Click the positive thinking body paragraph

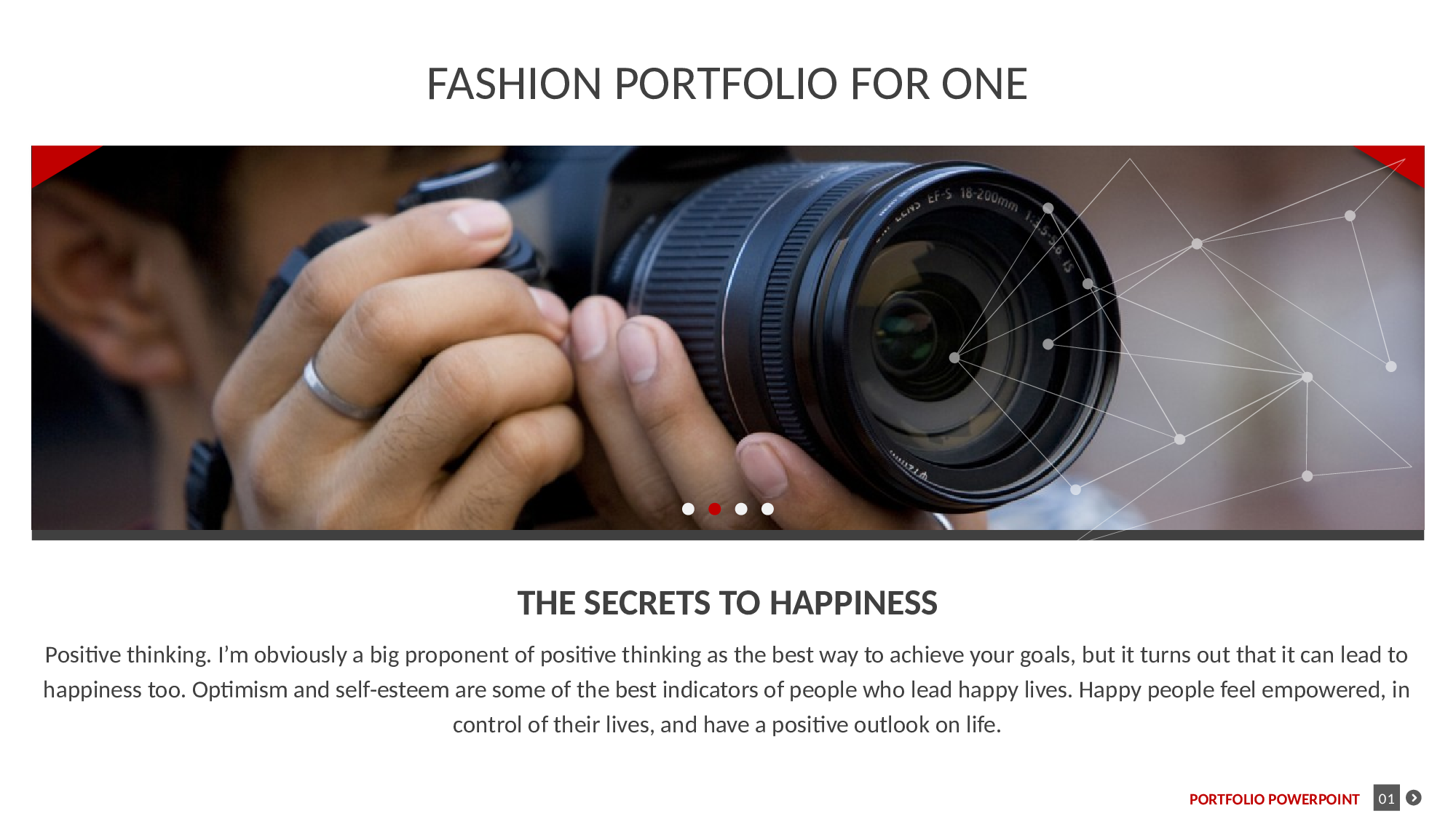coord(727,689)
